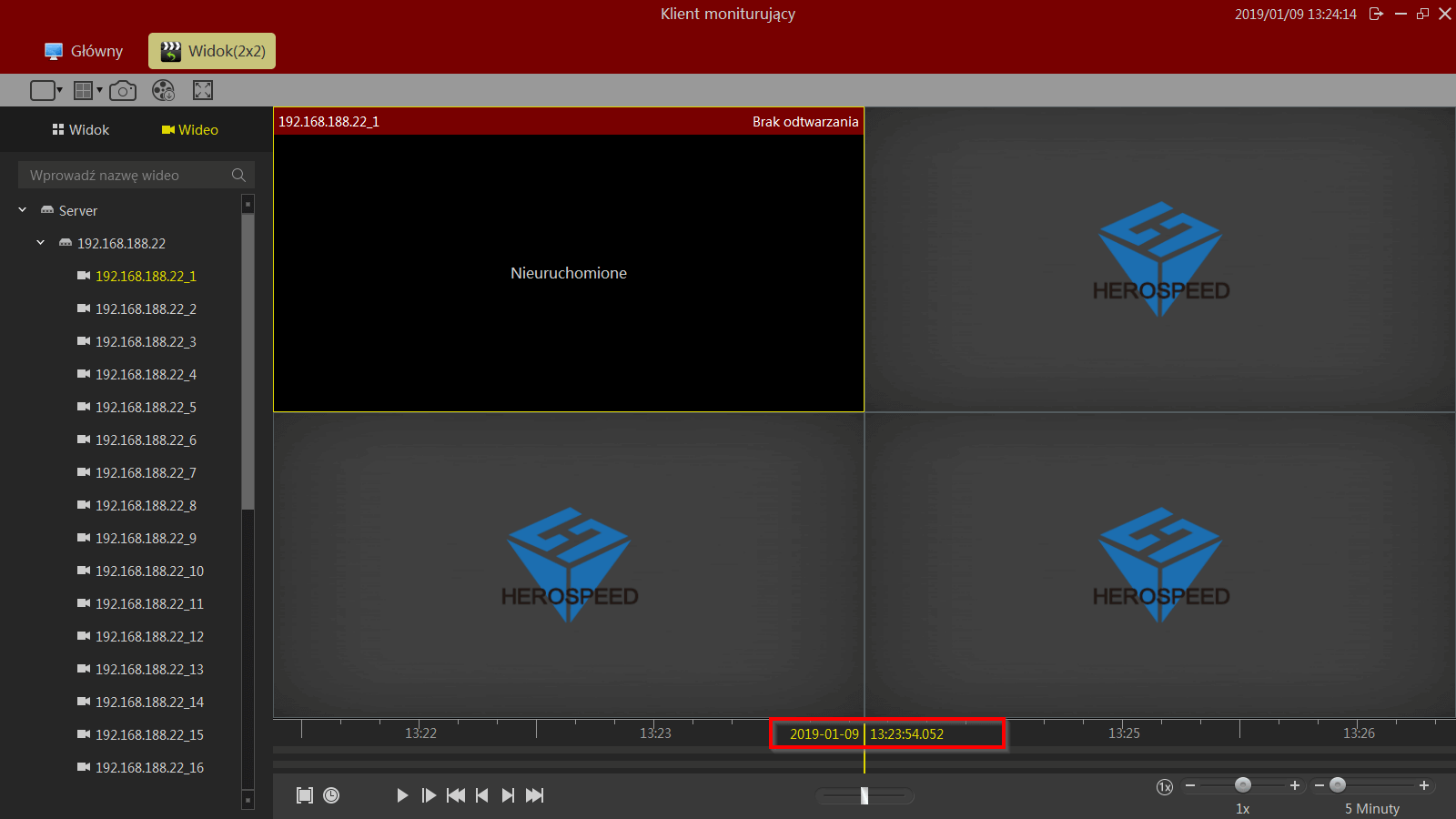Click the four-pane grid layout icon

click(83, 90)
